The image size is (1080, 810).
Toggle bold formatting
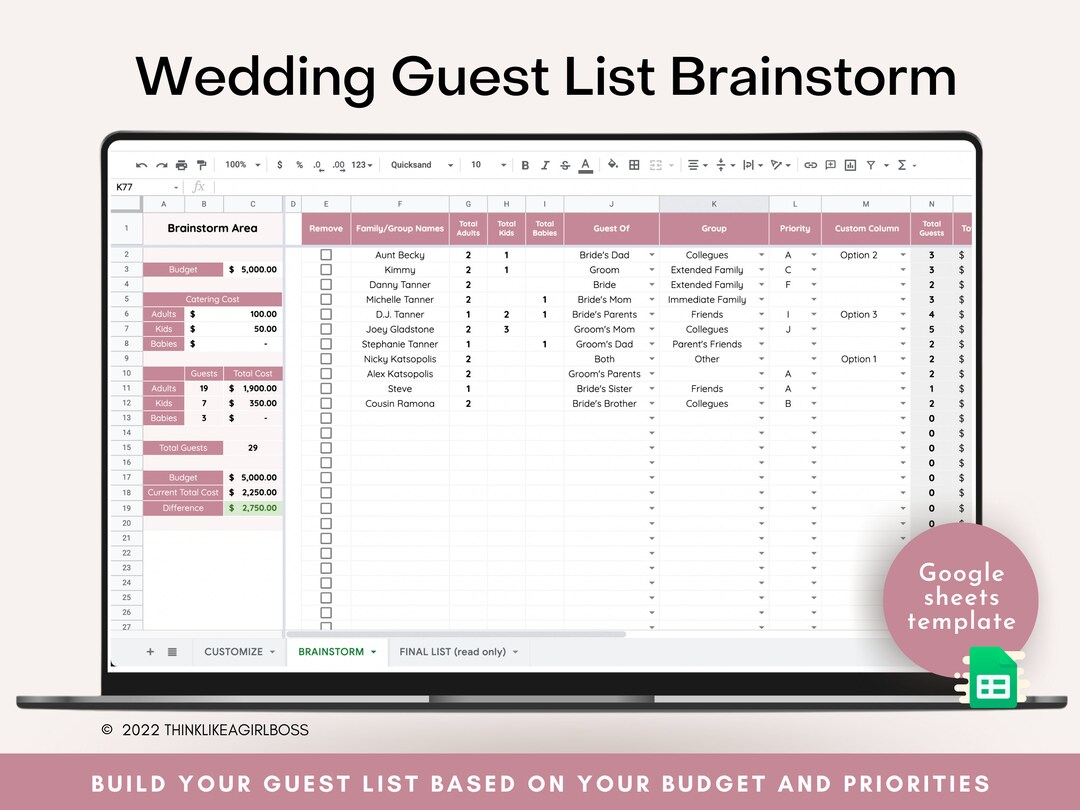tap(526, 165)
